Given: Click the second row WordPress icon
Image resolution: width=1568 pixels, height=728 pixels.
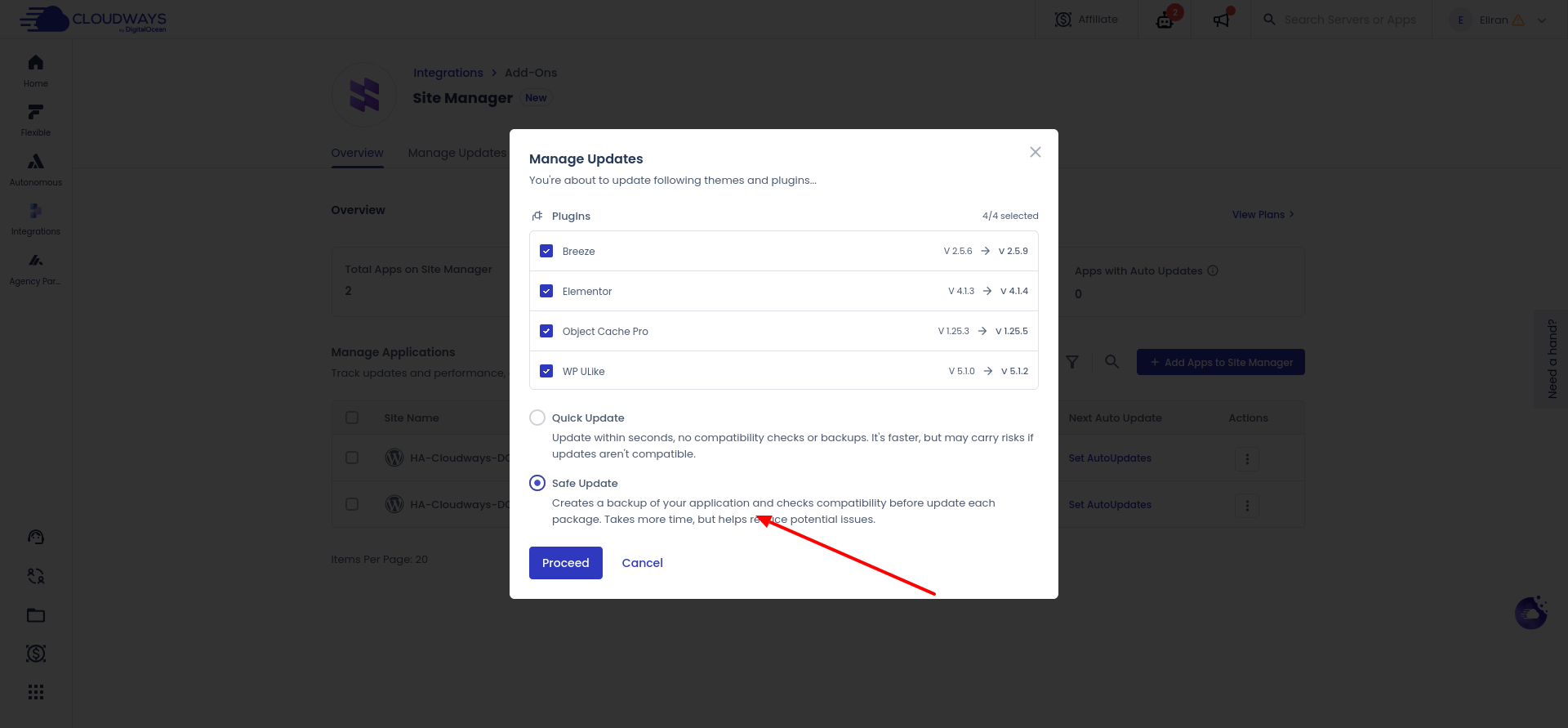Looking at the screenshot, I should click(394, 504).
